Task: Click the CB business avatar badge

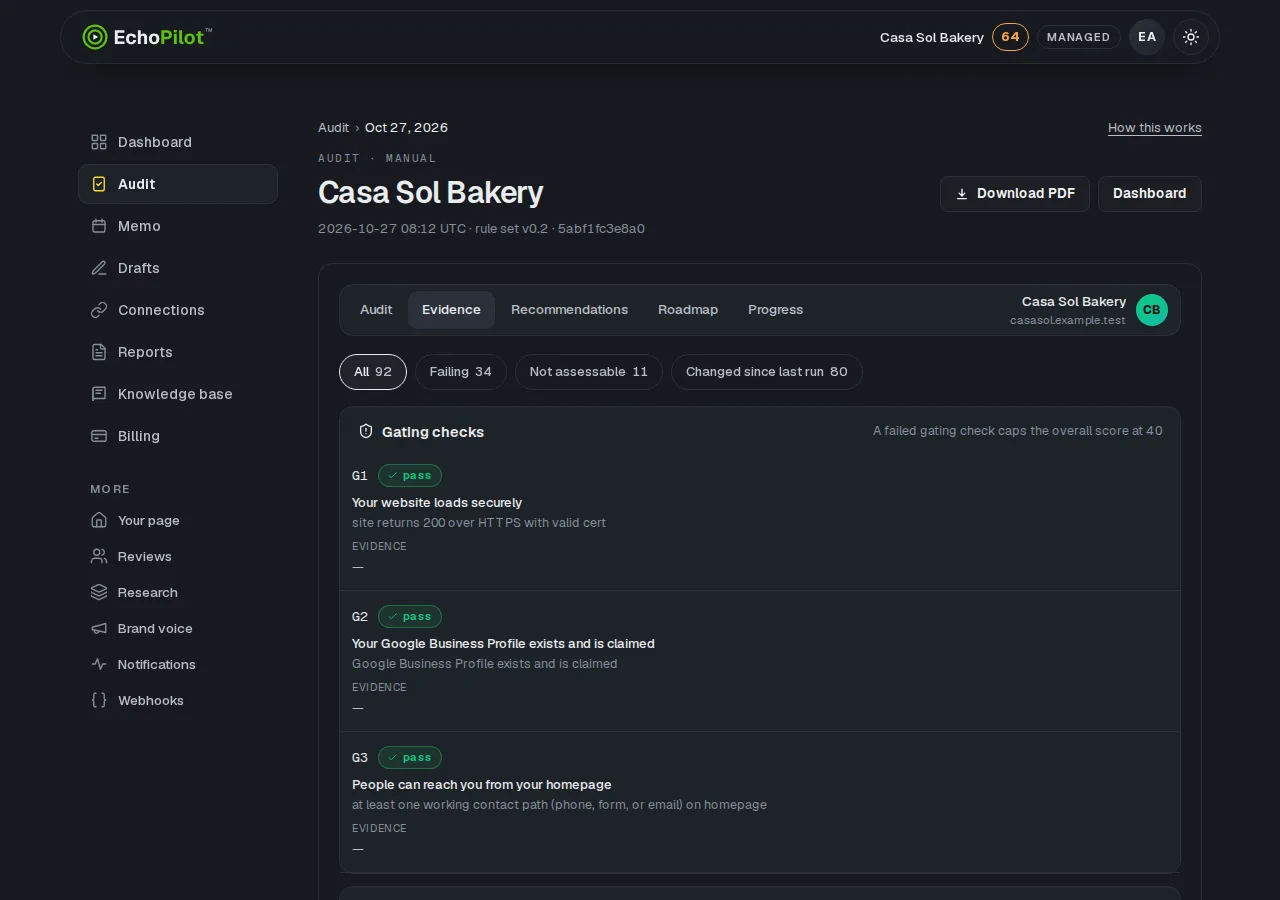Action: [x=1152, y=310]
